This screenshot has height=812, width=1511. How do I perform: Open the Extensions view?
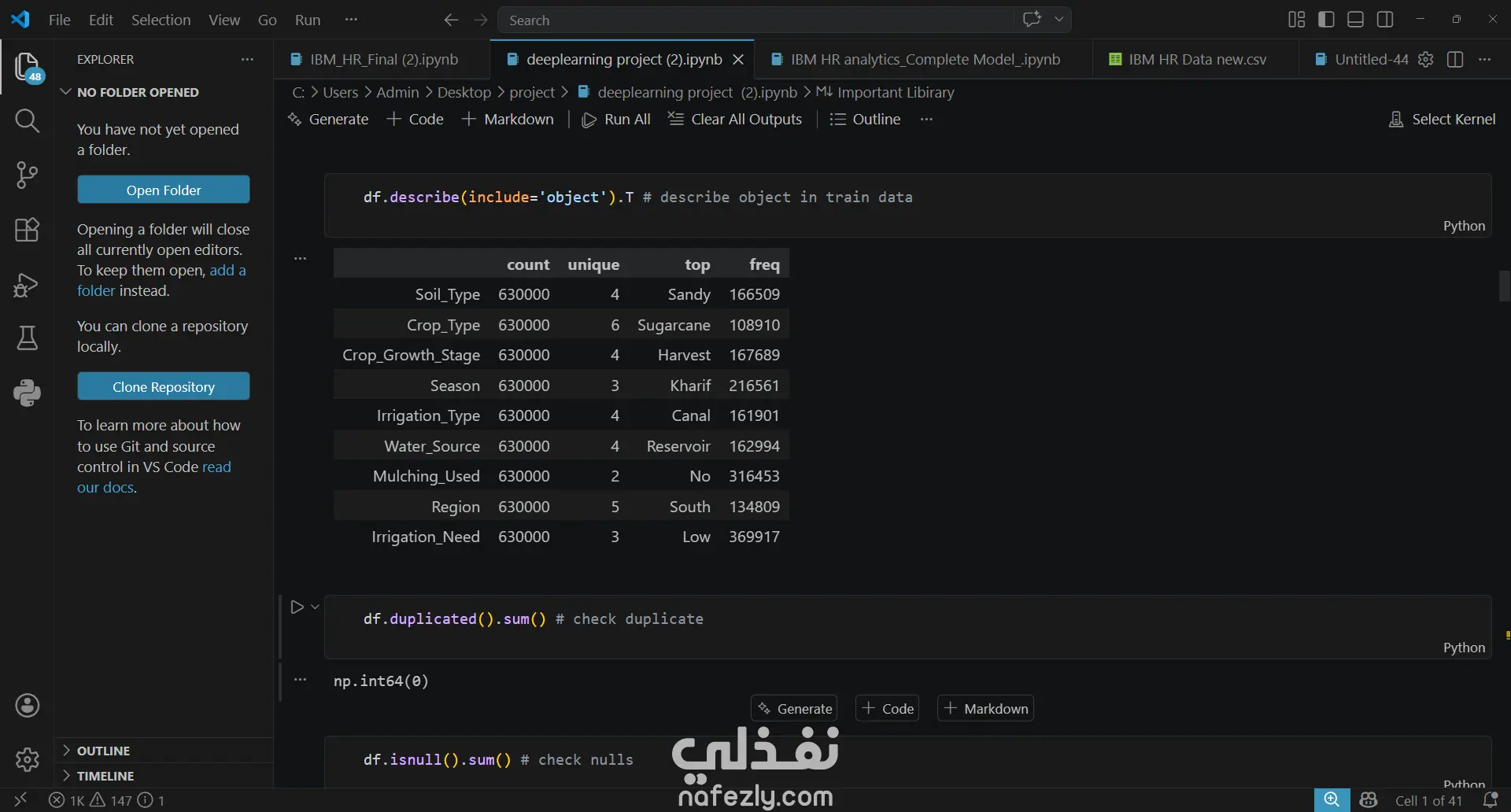[28, 230]
